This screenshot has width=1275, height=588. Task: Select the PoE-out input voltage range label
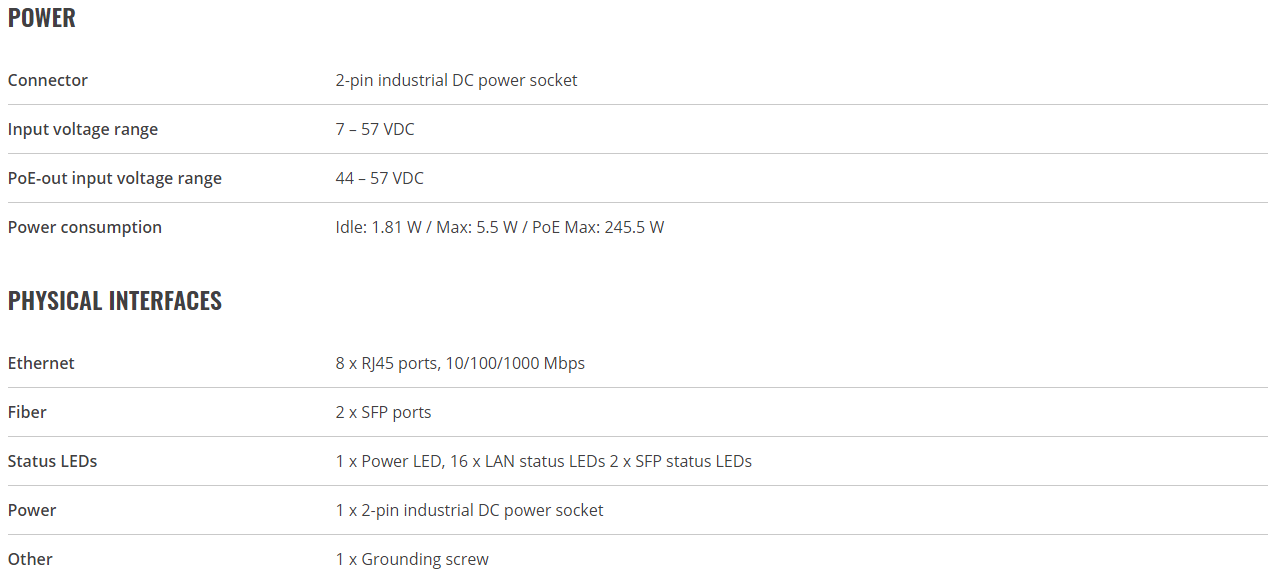115,178
